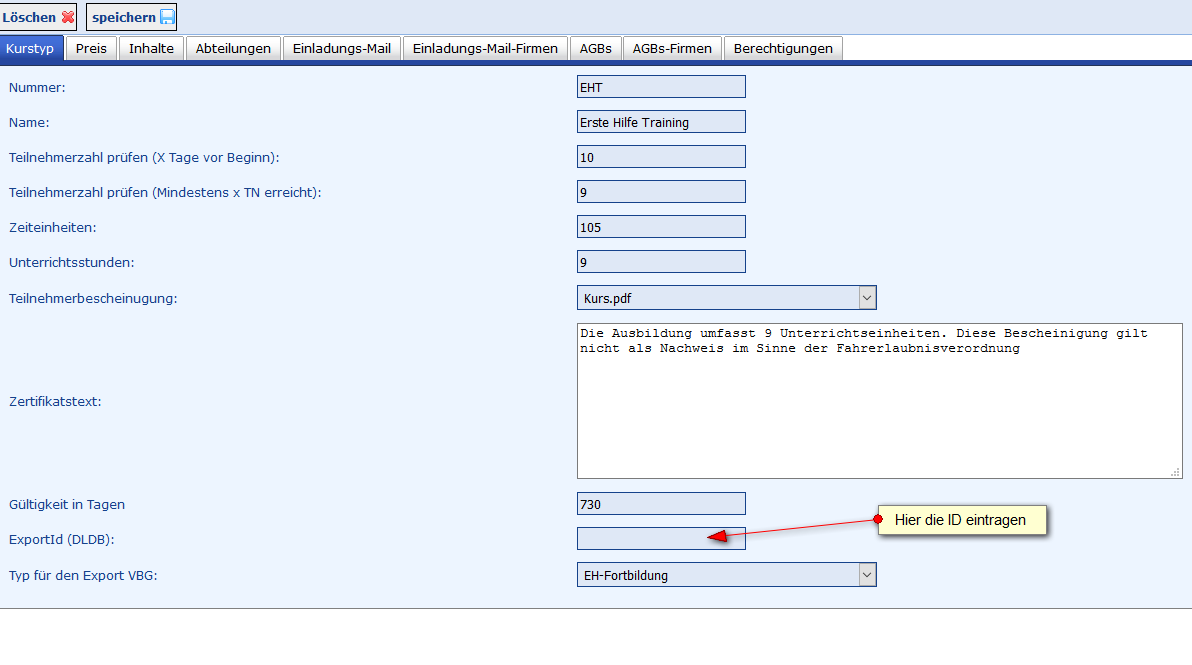The width and height of the screenshot is (1192, 665).
Task: Switch to the Preis tab
Action: 91,48
